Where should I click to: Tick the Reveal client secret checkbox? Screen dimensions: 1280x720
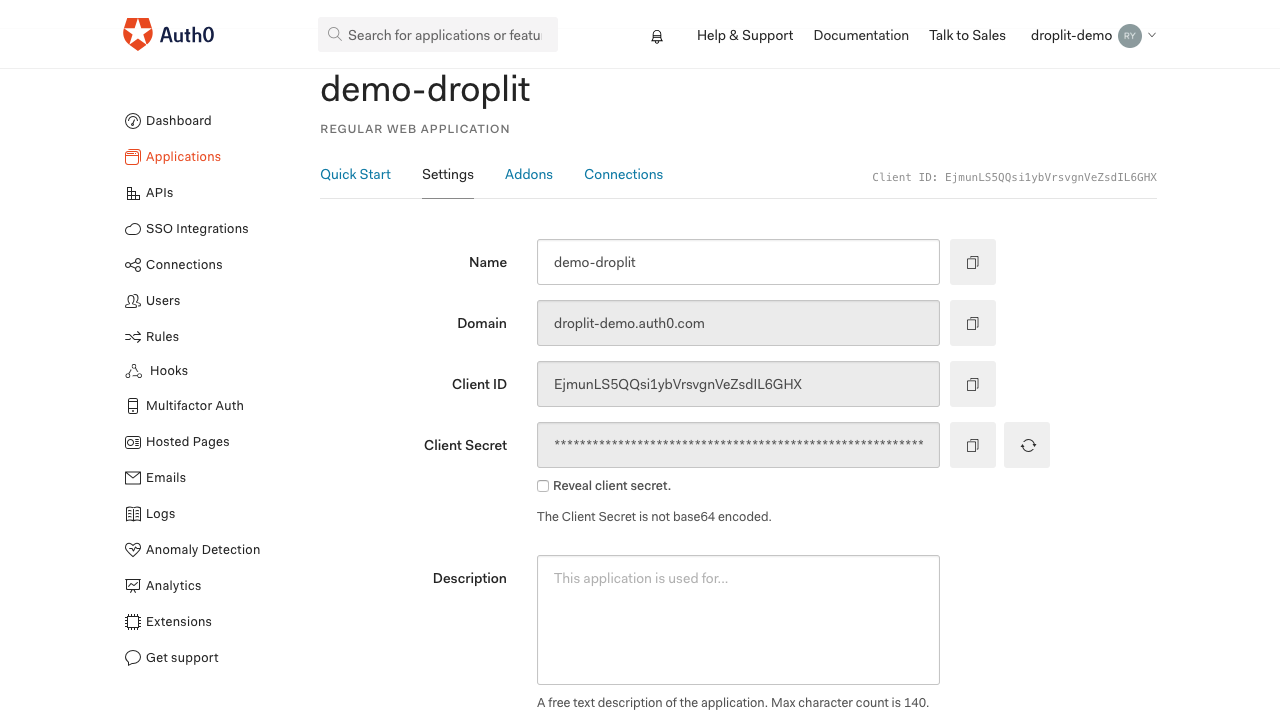(x=543, y=486)
